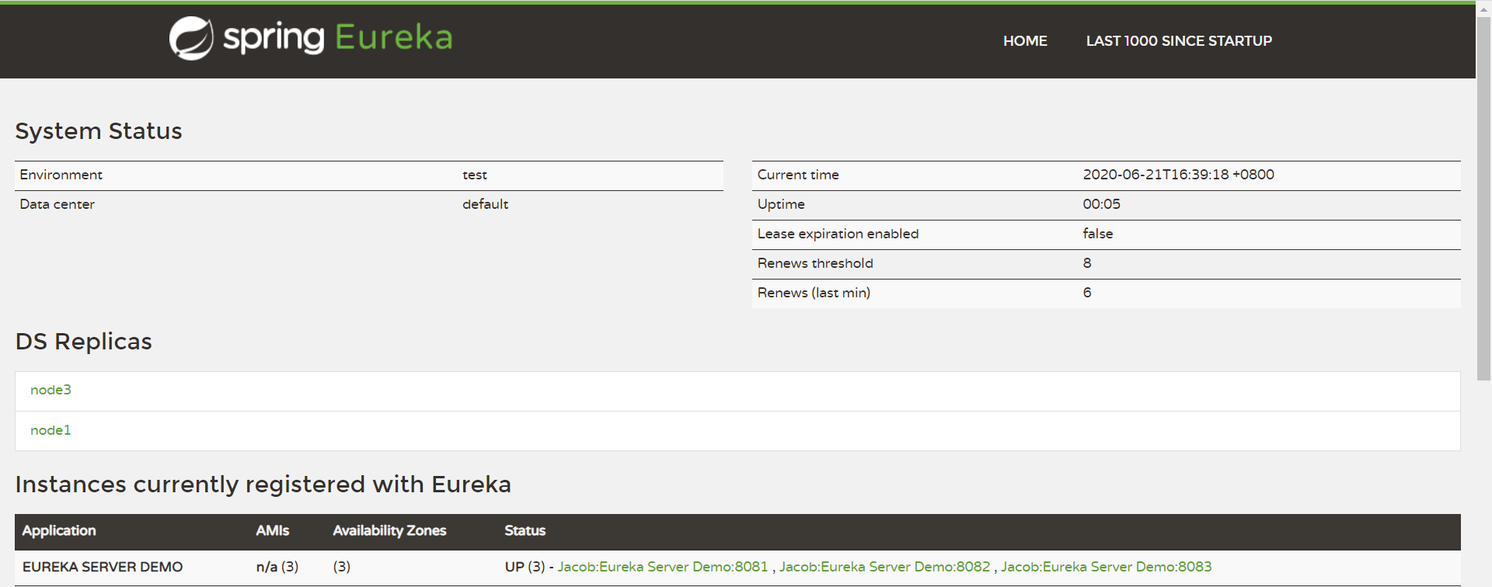Open Jacob:Eureka Server Demo:8081 instance link
1492x587 pixels.
(x=663, y=567)
